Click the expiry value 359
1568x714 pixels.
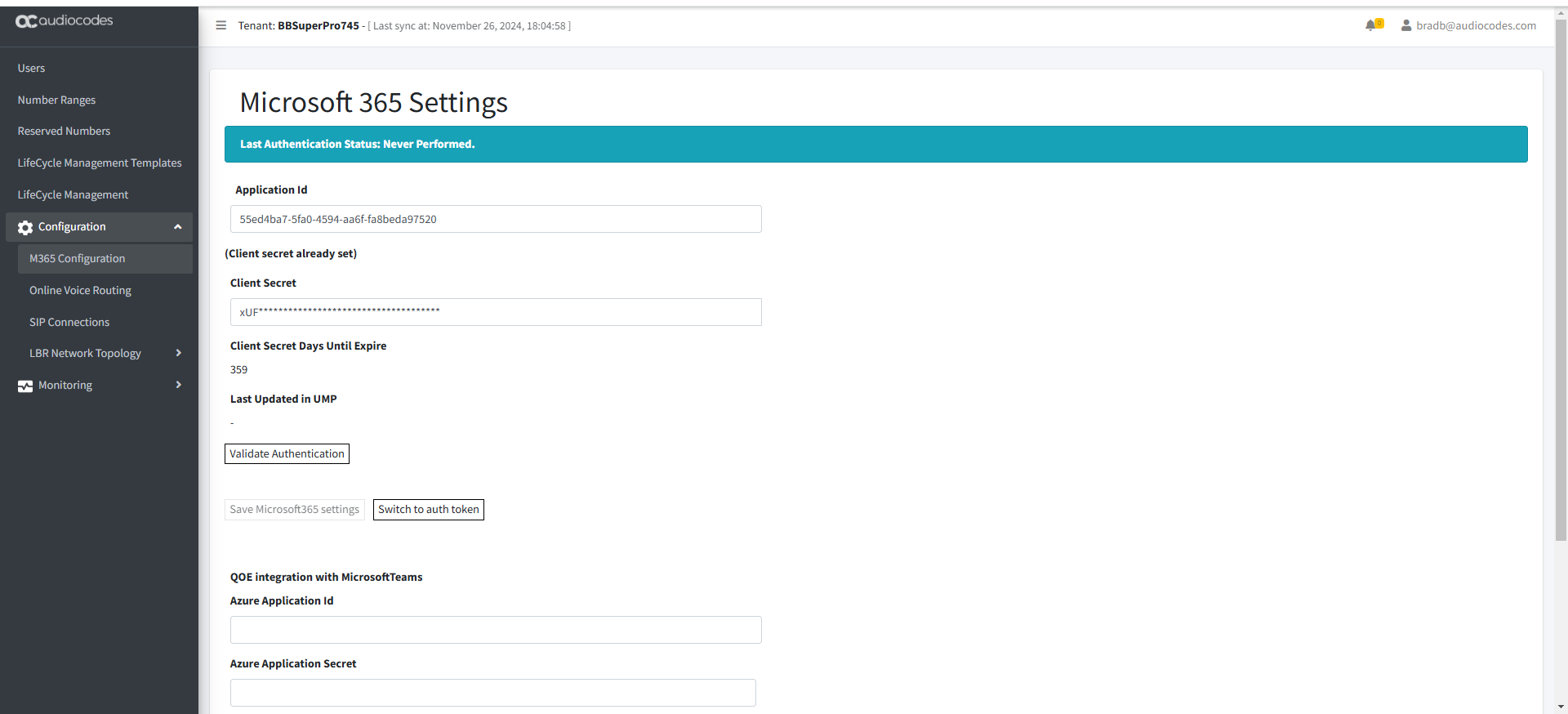pos(238,370)
